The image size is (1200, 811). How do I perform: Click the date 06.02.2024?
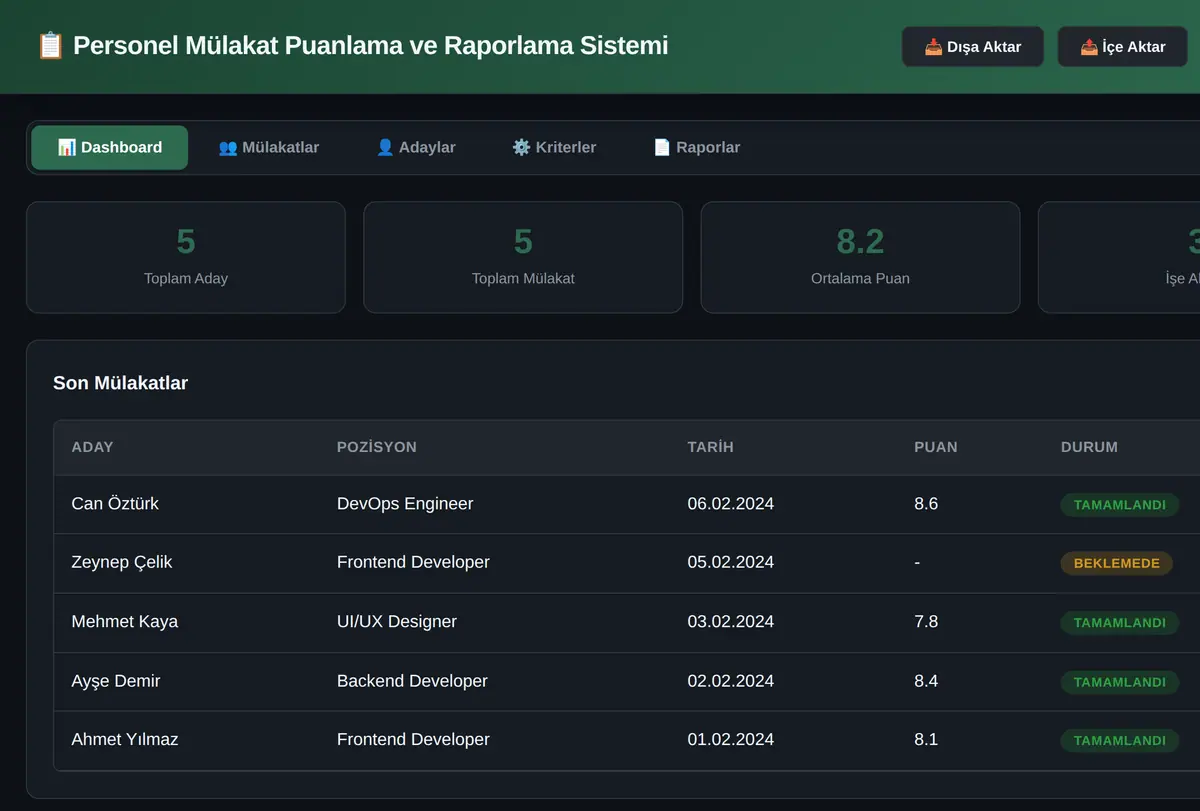point(731,504)
